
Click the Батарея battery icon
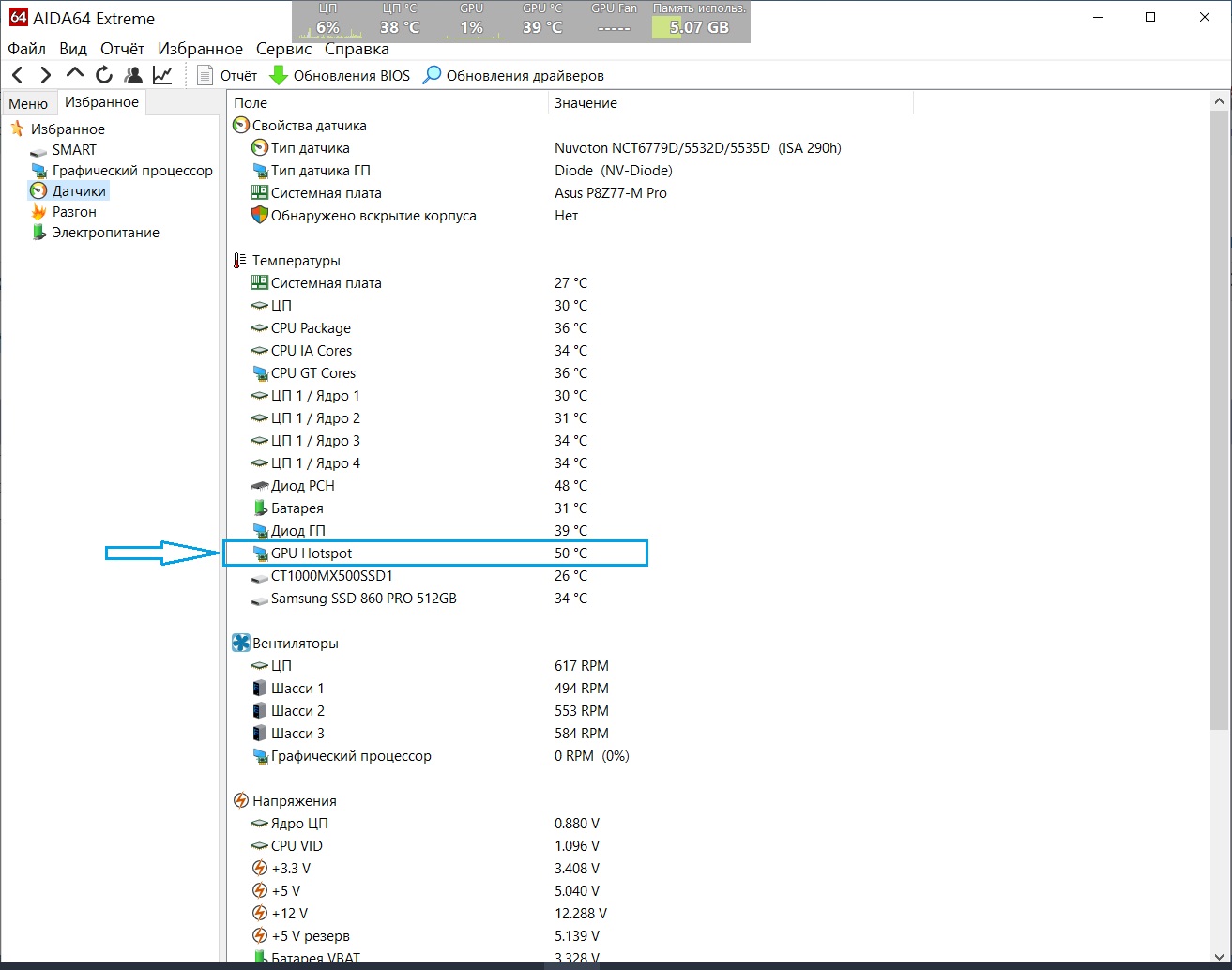pos(260,508)
